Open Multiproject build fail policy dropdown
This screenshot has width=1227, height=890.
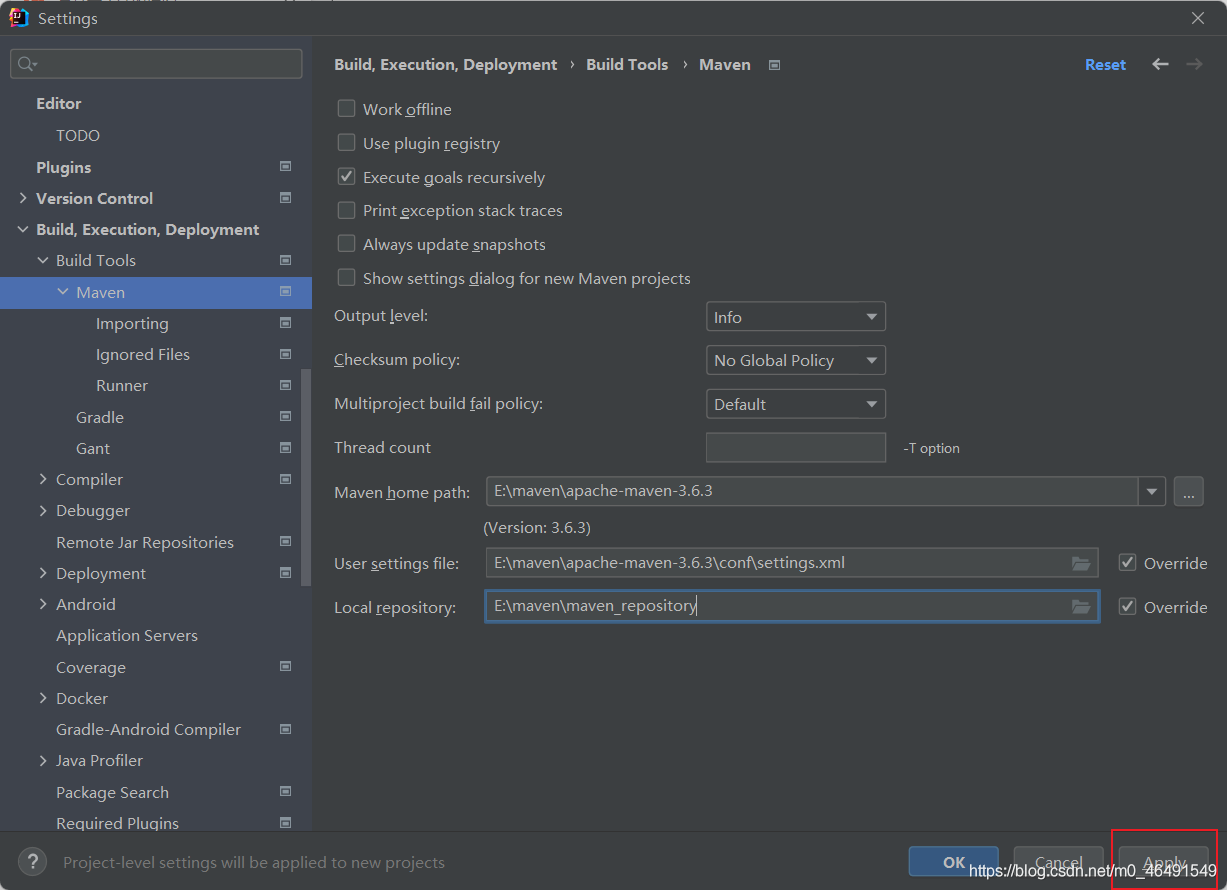(795, 404)
